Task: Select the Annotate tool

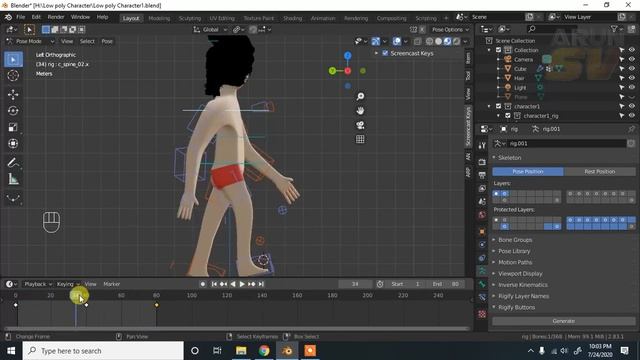Action: 13,162
